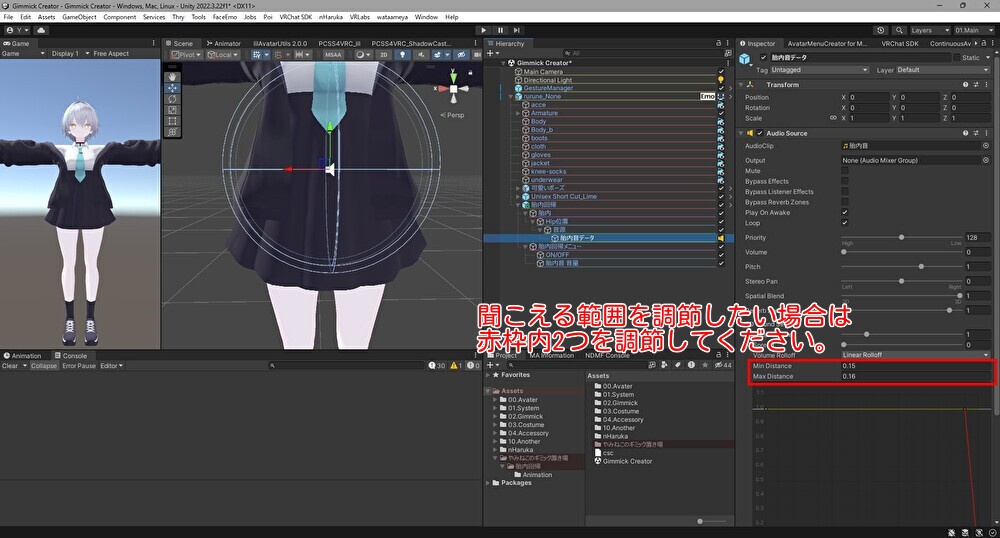Open the Local dropdown

coord(222,55)
